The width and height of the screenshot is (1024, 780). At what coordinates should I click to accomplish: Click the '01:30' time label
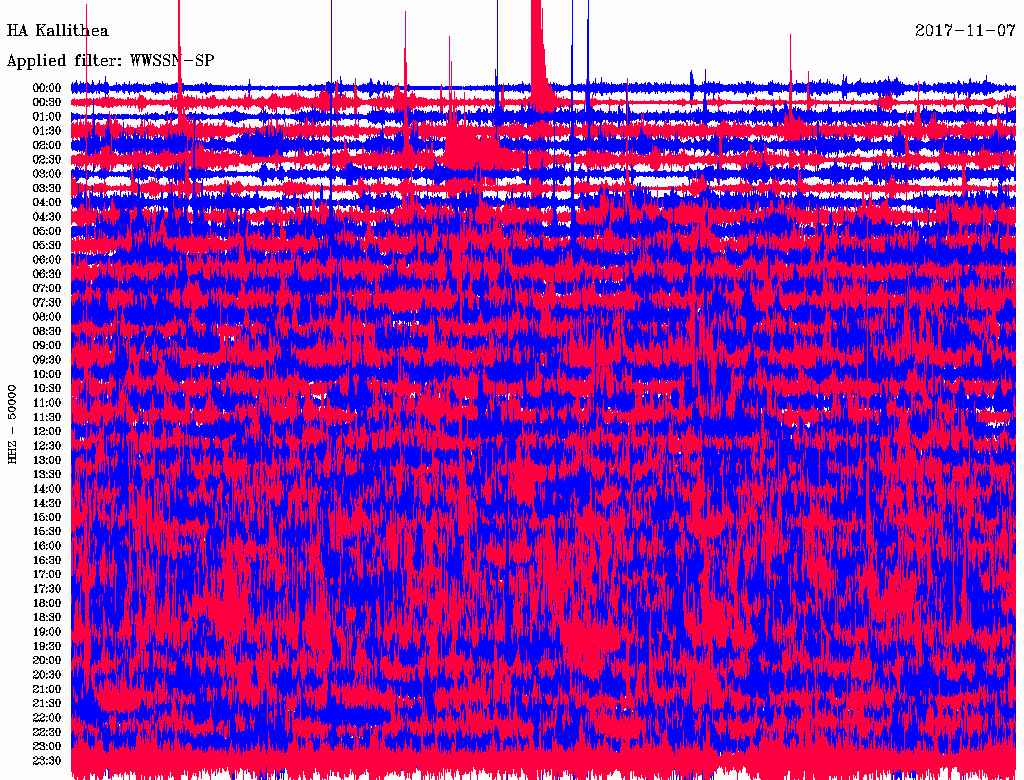tap(47, 131)
